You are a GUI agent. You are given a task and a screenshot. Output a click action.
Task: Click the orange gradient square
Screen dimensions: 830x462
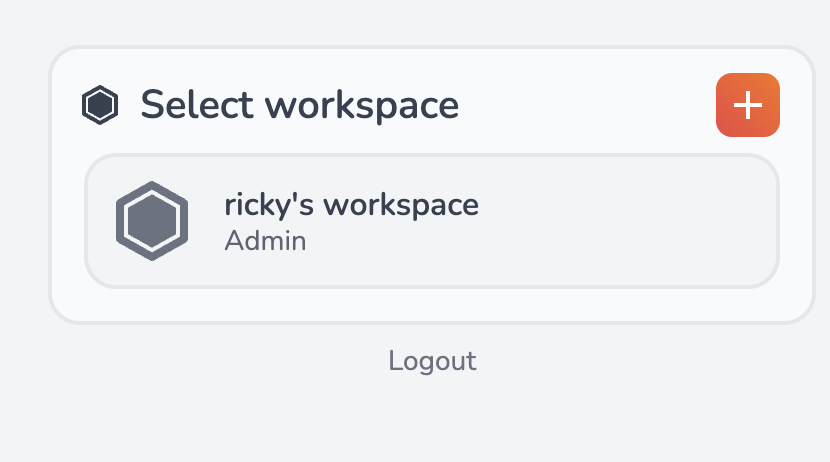tap(747, 105)
